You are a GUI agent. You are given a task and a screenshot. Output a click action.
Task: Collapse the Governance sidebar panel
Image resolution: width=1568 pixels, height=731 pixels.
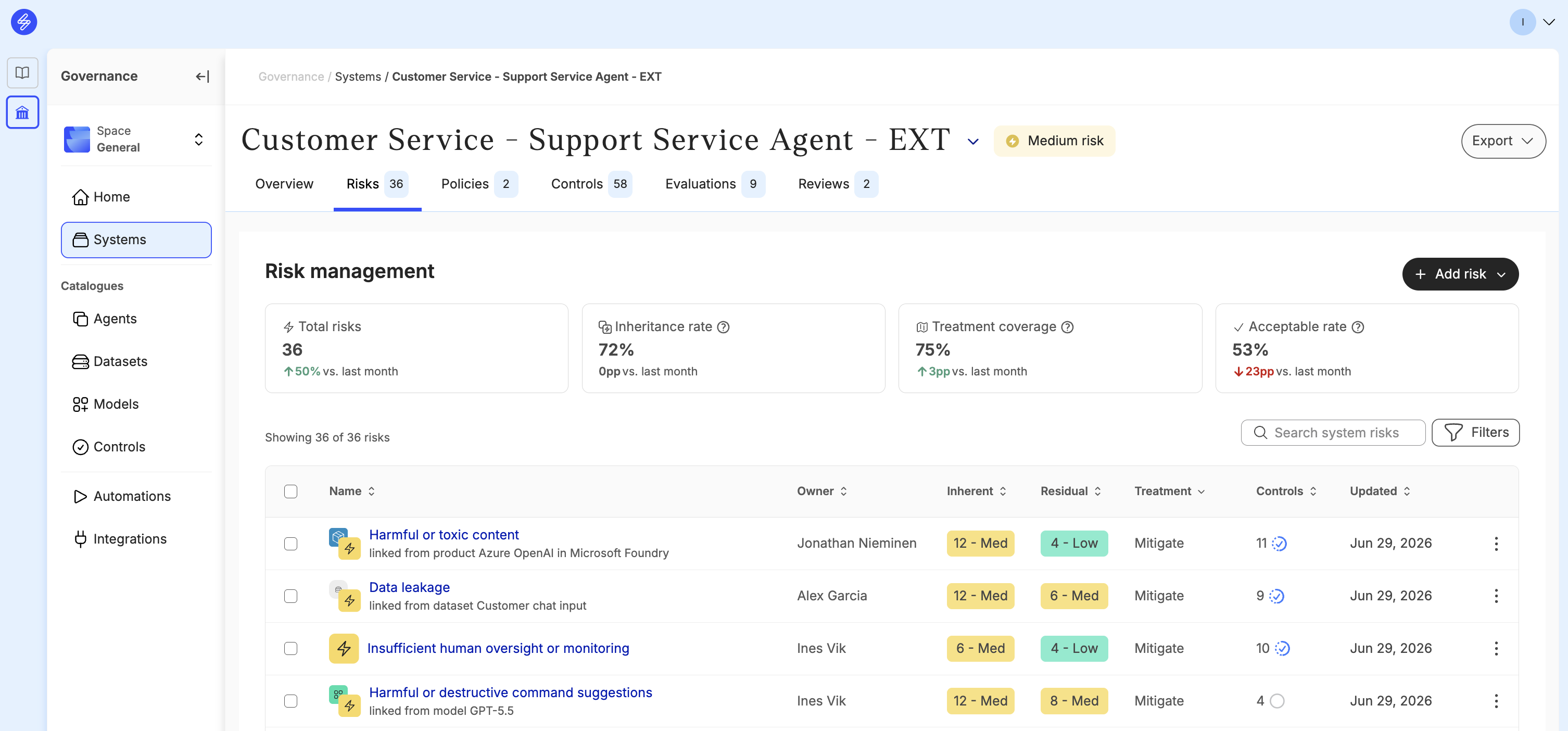[x=202, y=76]
